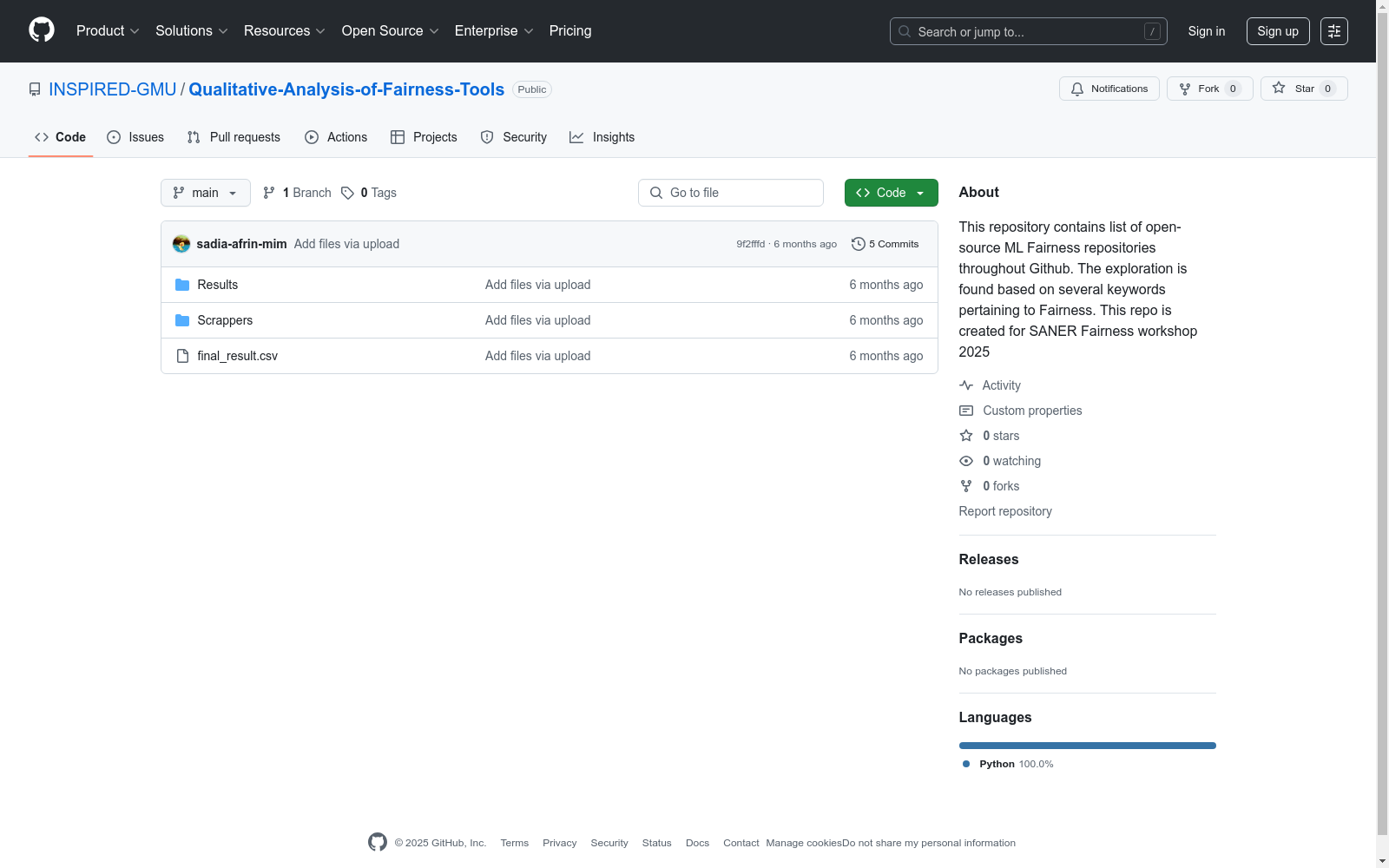View the 0 forks link

(x=990, y=486)
